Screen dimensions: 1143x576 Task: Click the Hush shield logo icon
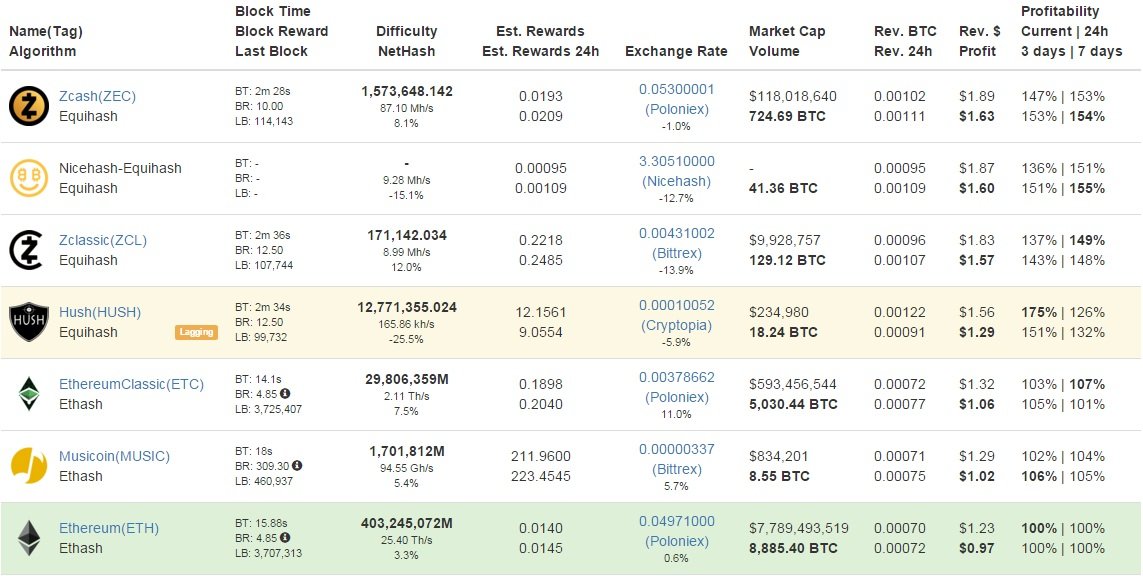pos(29,322)
